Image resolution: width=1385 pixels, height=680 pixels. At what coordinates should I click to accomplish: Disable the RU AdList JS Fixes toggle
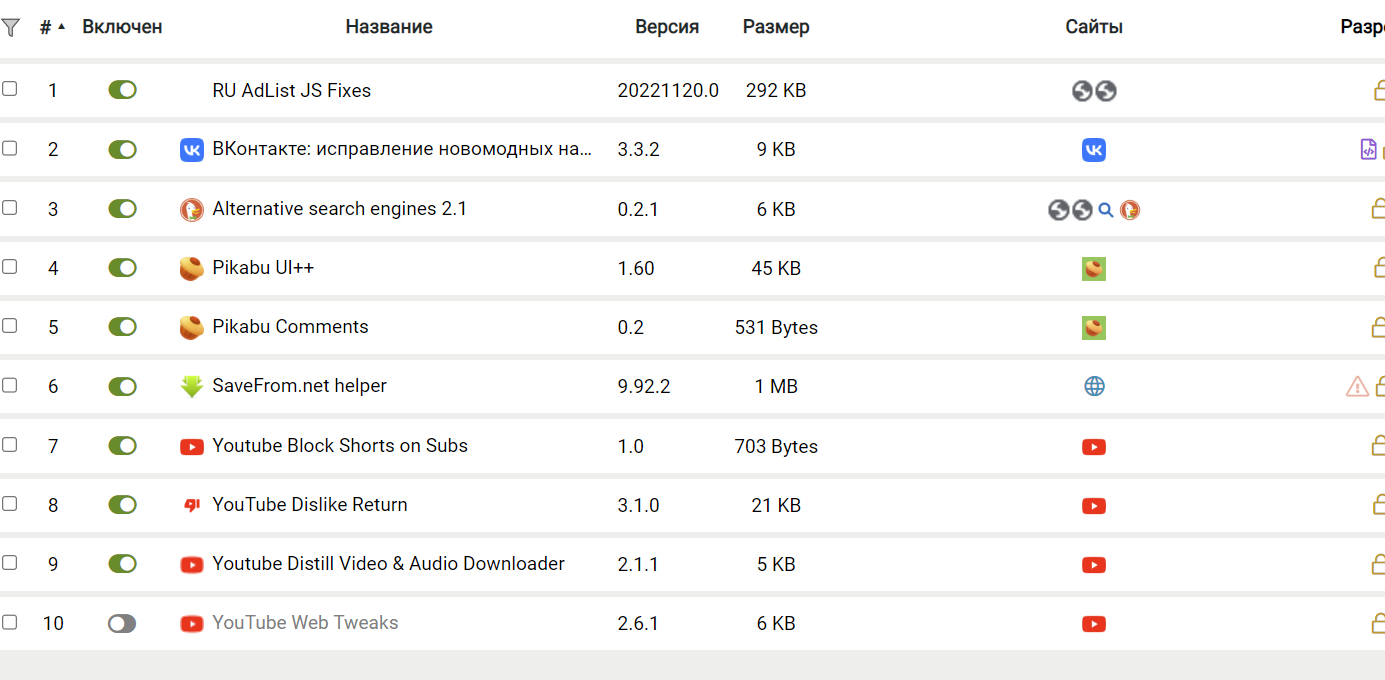coord(122,91)
